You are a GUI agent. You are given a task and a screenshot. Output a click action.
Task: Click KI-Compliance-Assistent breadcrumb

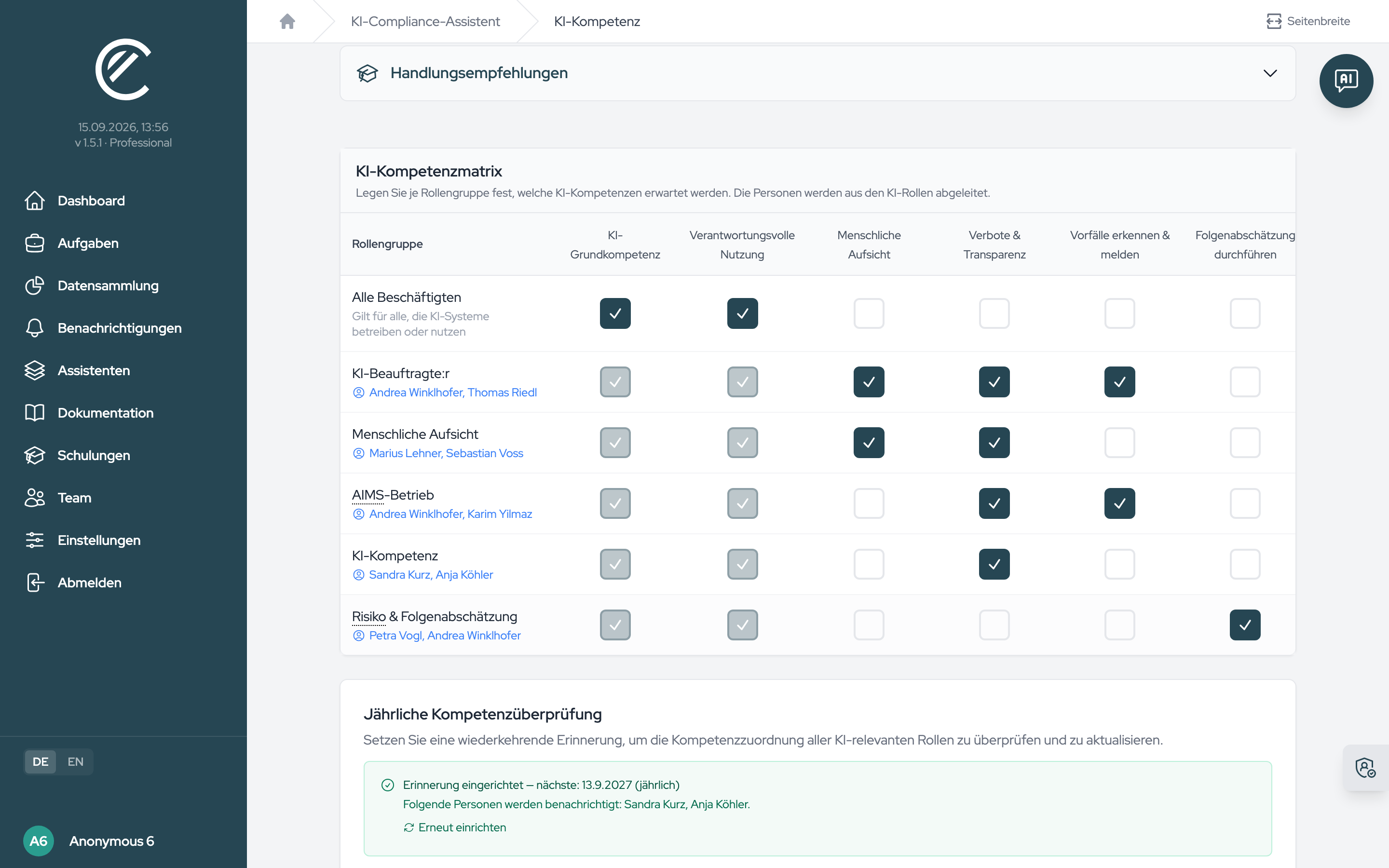click(425, 21)
